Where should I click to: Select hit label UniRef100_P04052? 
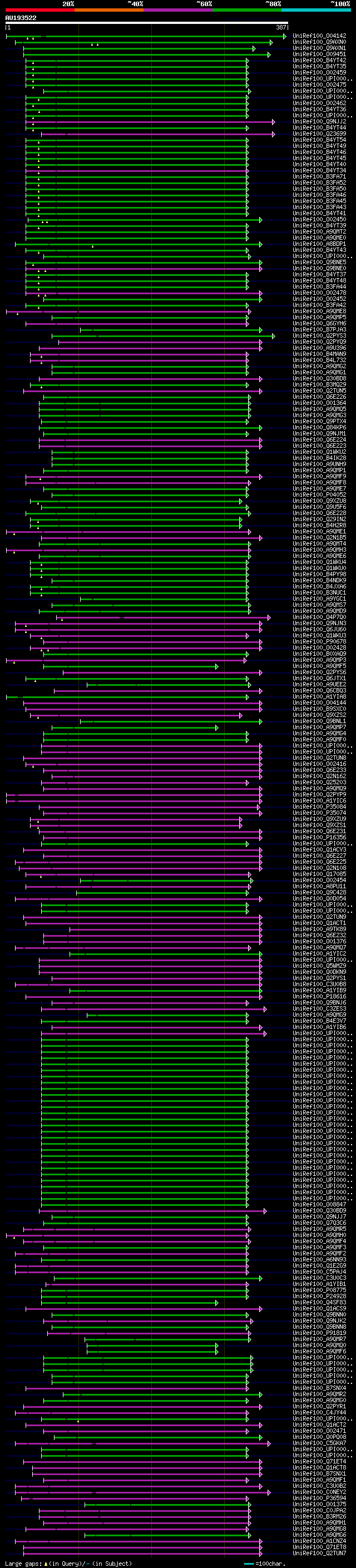click(319, 495)
